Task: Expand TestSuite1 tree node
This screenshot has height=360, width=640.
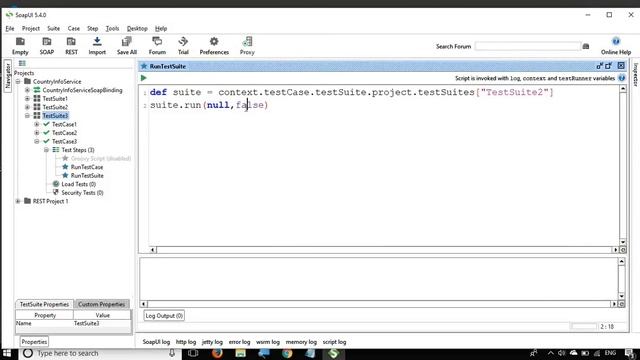Action: (x=27, y=99)
